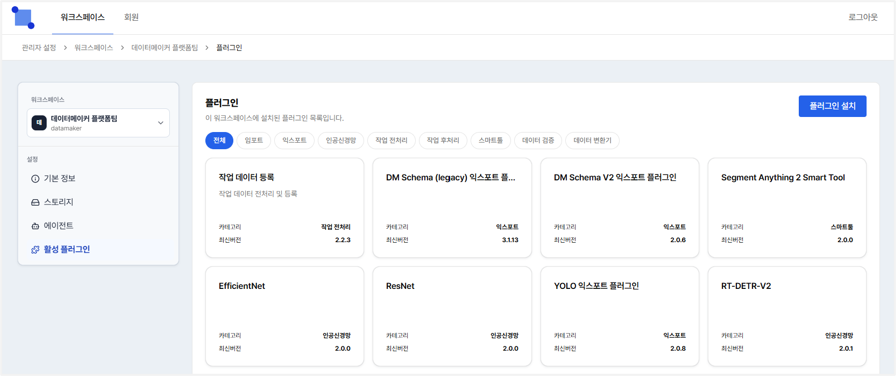Switch to the 워크스페이스 top tab
896x376 pixels.
(x=83, y=17)
